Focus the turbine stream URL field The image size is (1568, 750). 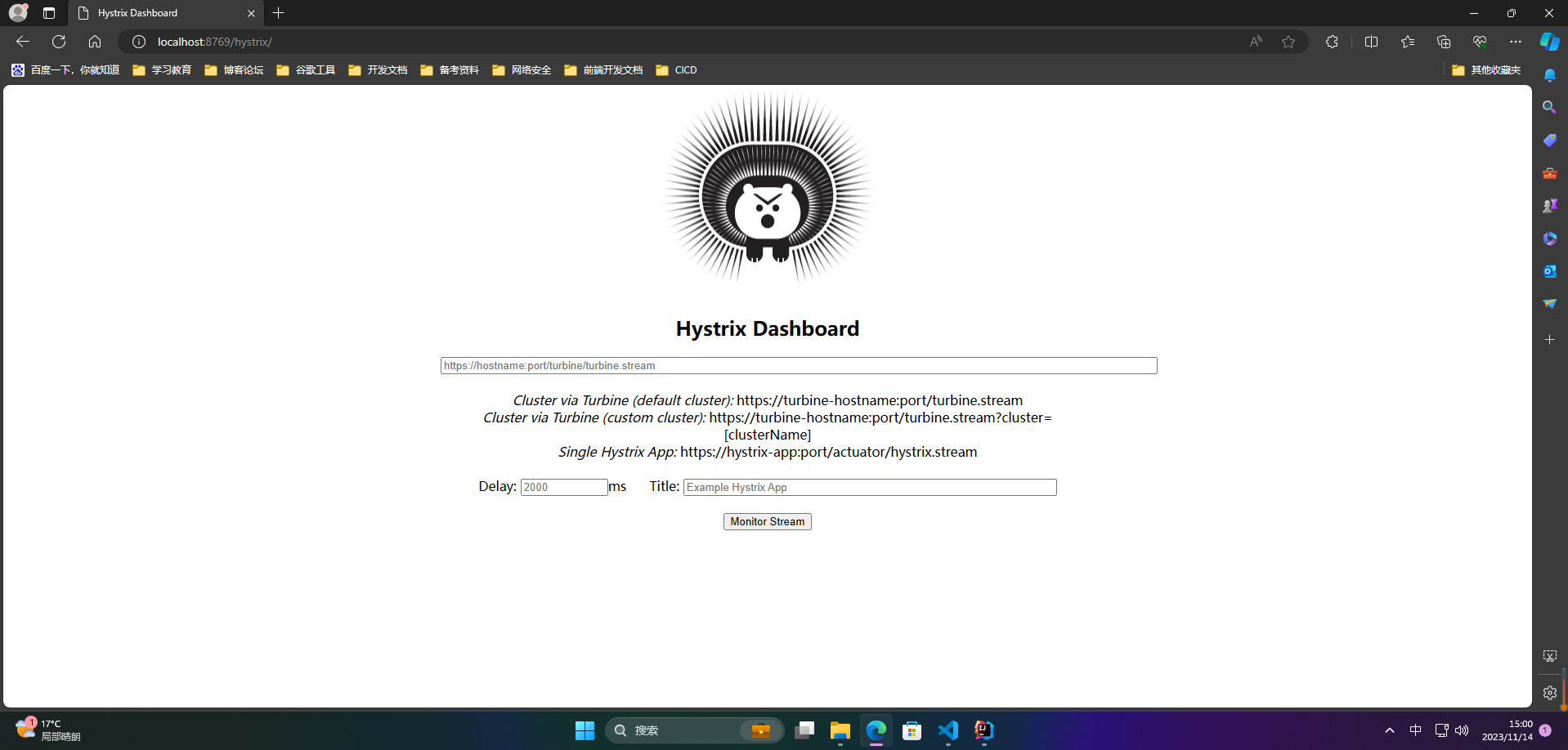tap(799, 365)
